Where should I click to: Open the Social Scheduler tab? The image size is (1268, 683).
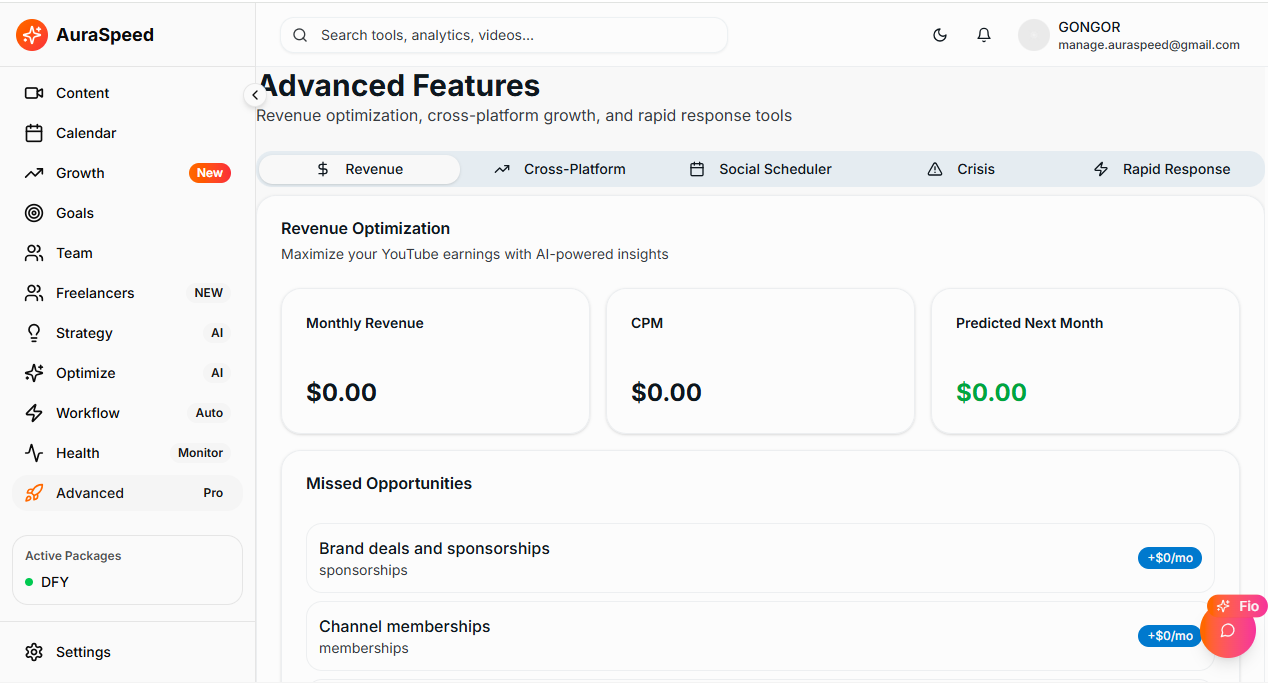click(760, 168)
